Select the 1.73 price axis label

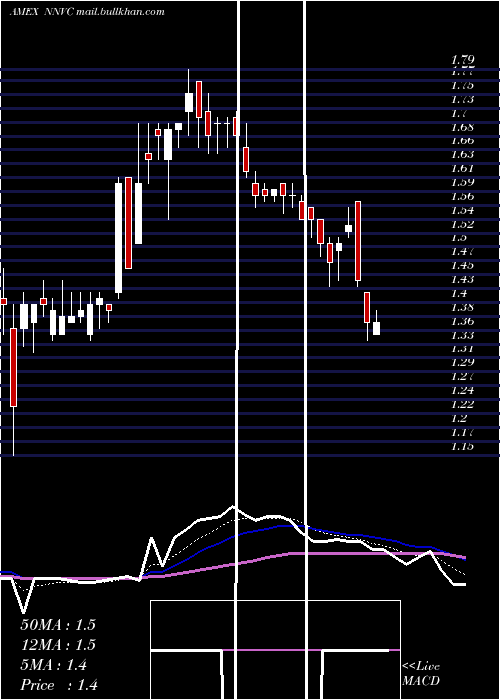click(463, 99)
